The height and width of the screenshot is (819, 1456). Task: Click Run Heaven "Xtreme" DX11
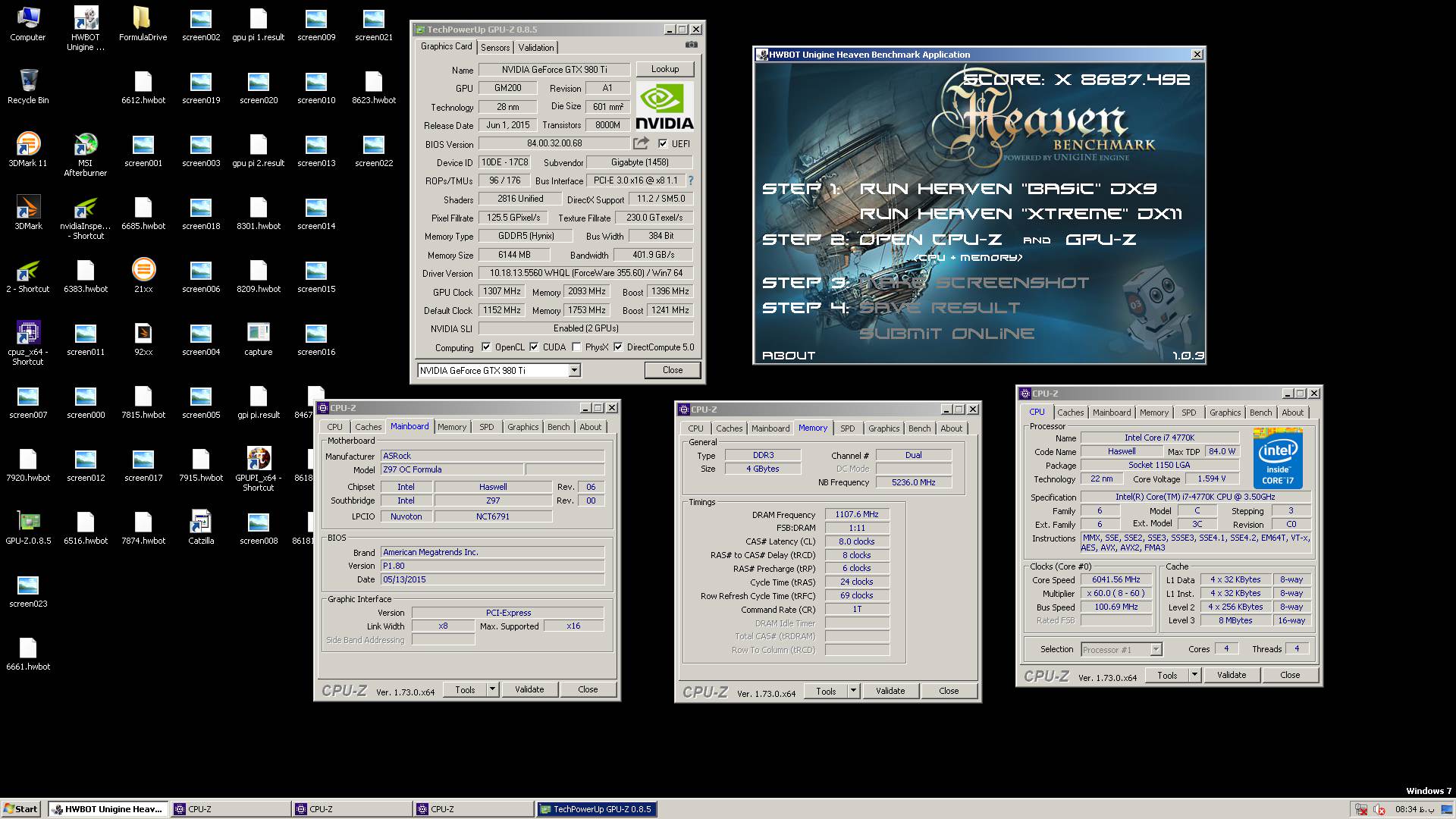1021,214
